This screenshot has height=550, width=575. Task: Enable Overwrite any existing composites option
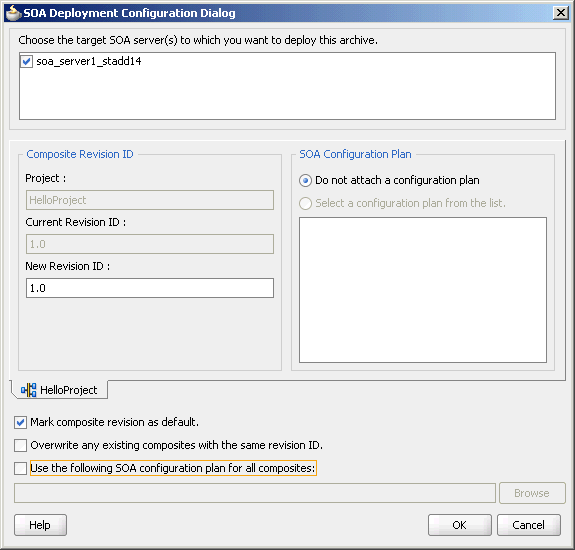(21, 446)
